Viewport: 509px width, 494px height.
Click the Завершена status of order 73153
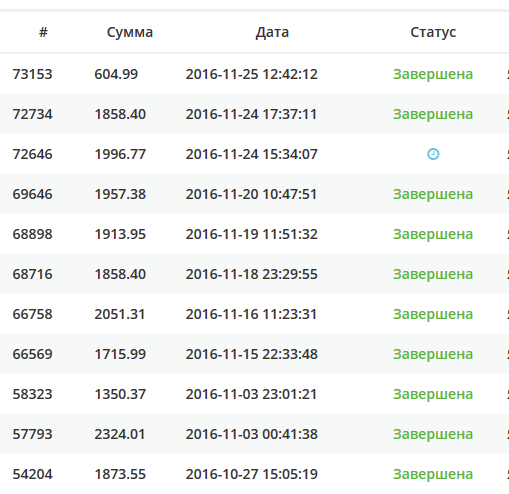[433, 74]
